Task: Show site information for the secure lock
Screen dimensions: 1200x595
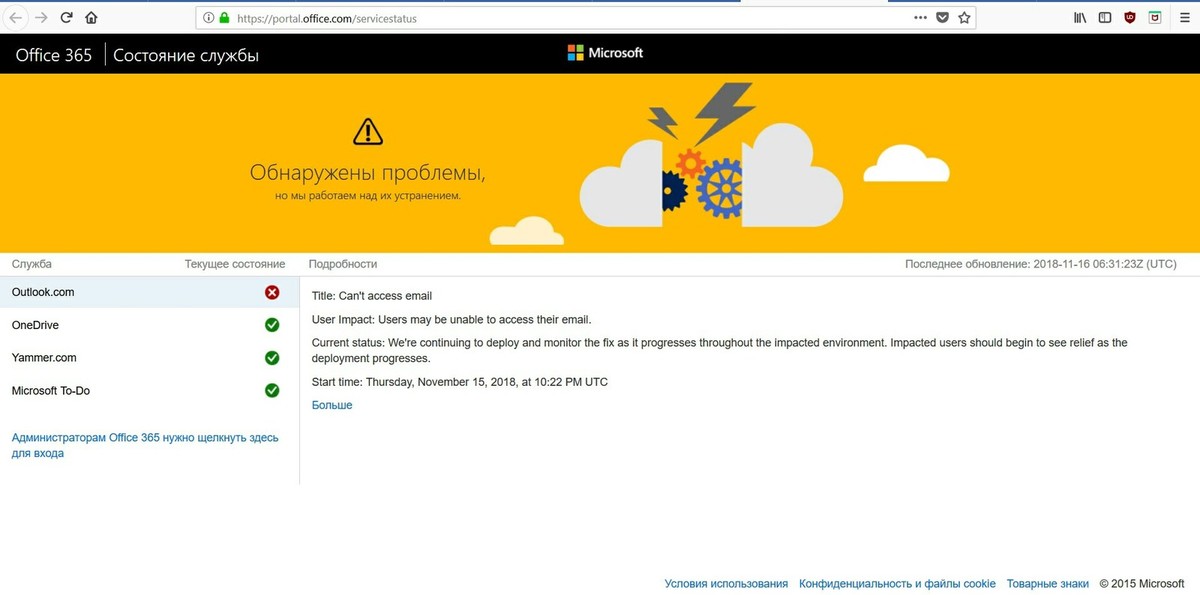Action: [x=224, y=17]
